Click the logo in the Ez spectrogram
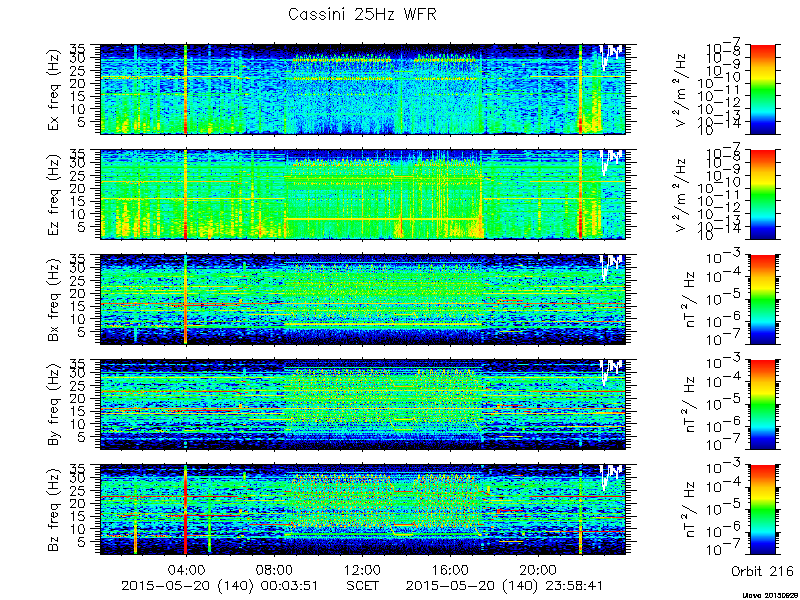This screenshot has width=800, height=600. [611, 161]
